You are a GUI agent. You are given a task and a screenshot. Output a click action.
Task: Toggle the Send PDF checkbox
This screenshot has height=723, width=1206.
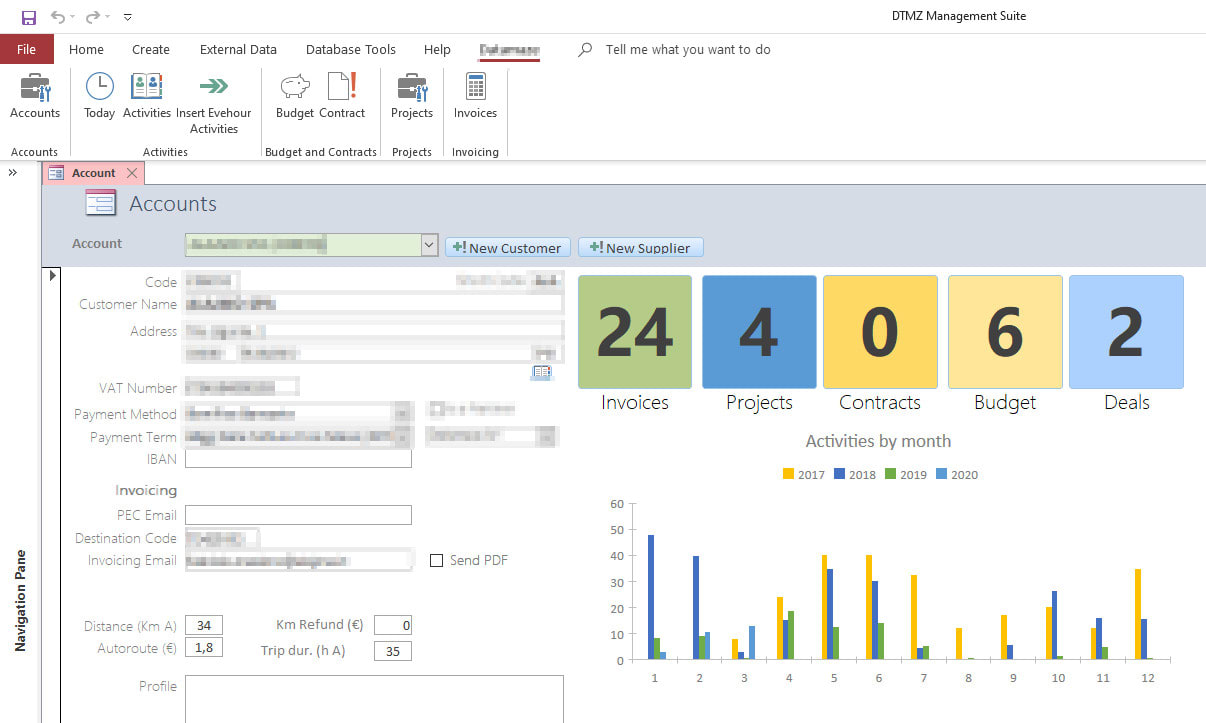[436, 561]
